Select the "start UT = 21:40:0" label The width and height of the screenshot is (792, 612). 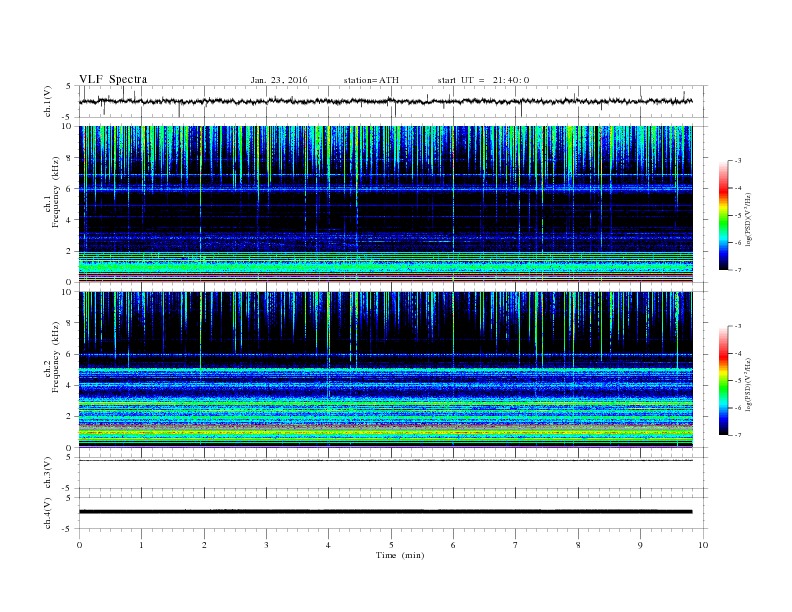coord(483,80)
